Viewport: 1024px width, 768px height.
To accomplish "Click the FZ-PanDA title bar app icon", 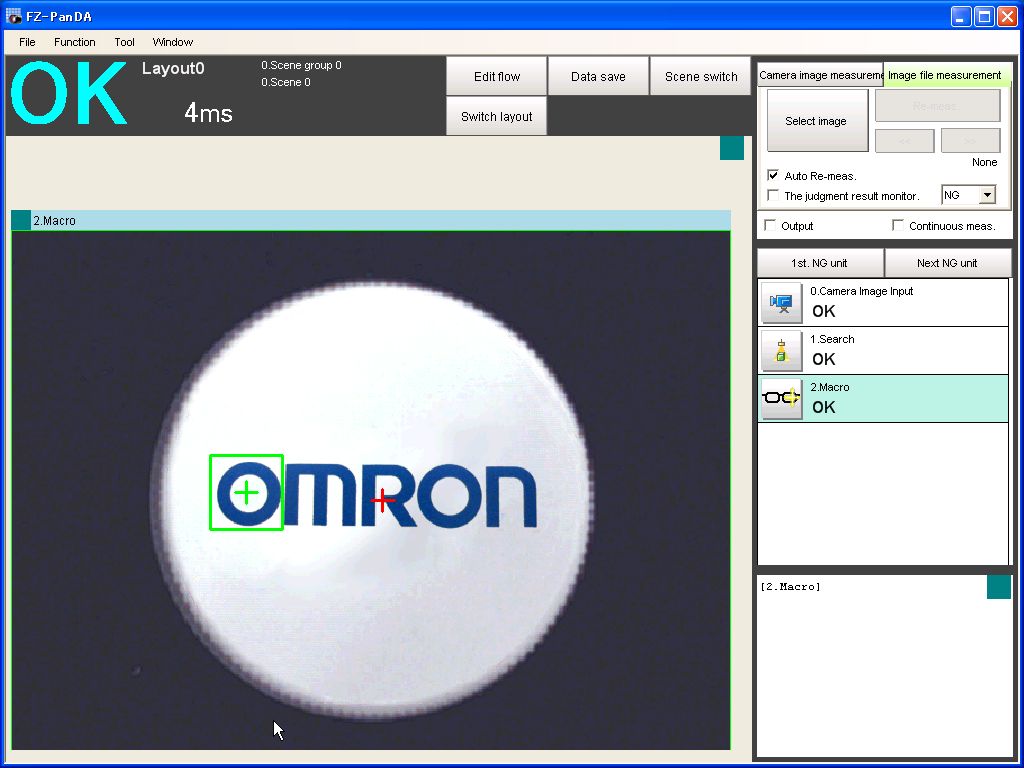I will (x=13, y=16).
